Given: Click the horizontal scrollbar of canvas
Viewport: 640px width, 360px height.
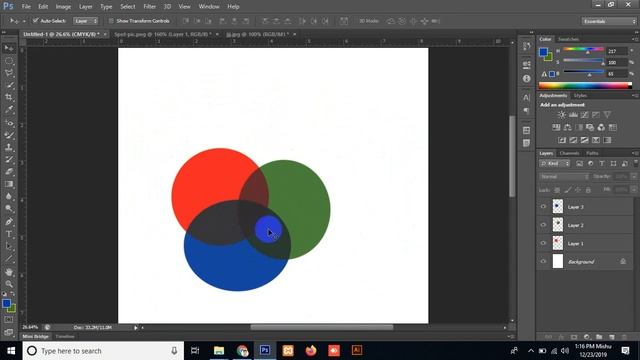Looking at the screenshot, I should pos(322,327).
